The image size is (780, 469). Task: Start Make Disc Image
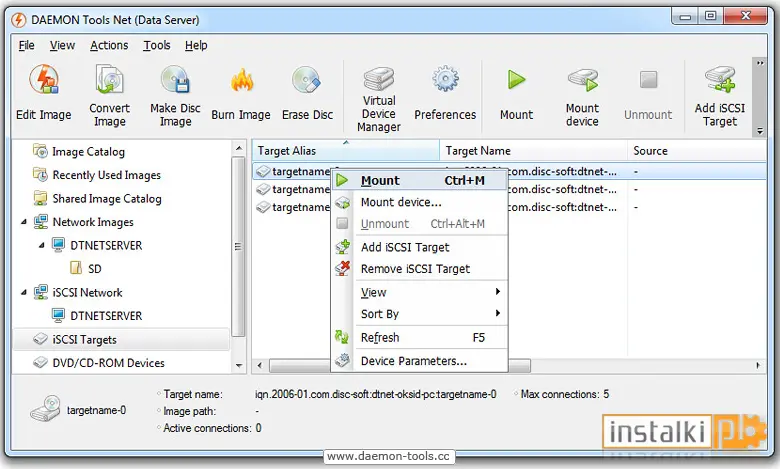175,95
